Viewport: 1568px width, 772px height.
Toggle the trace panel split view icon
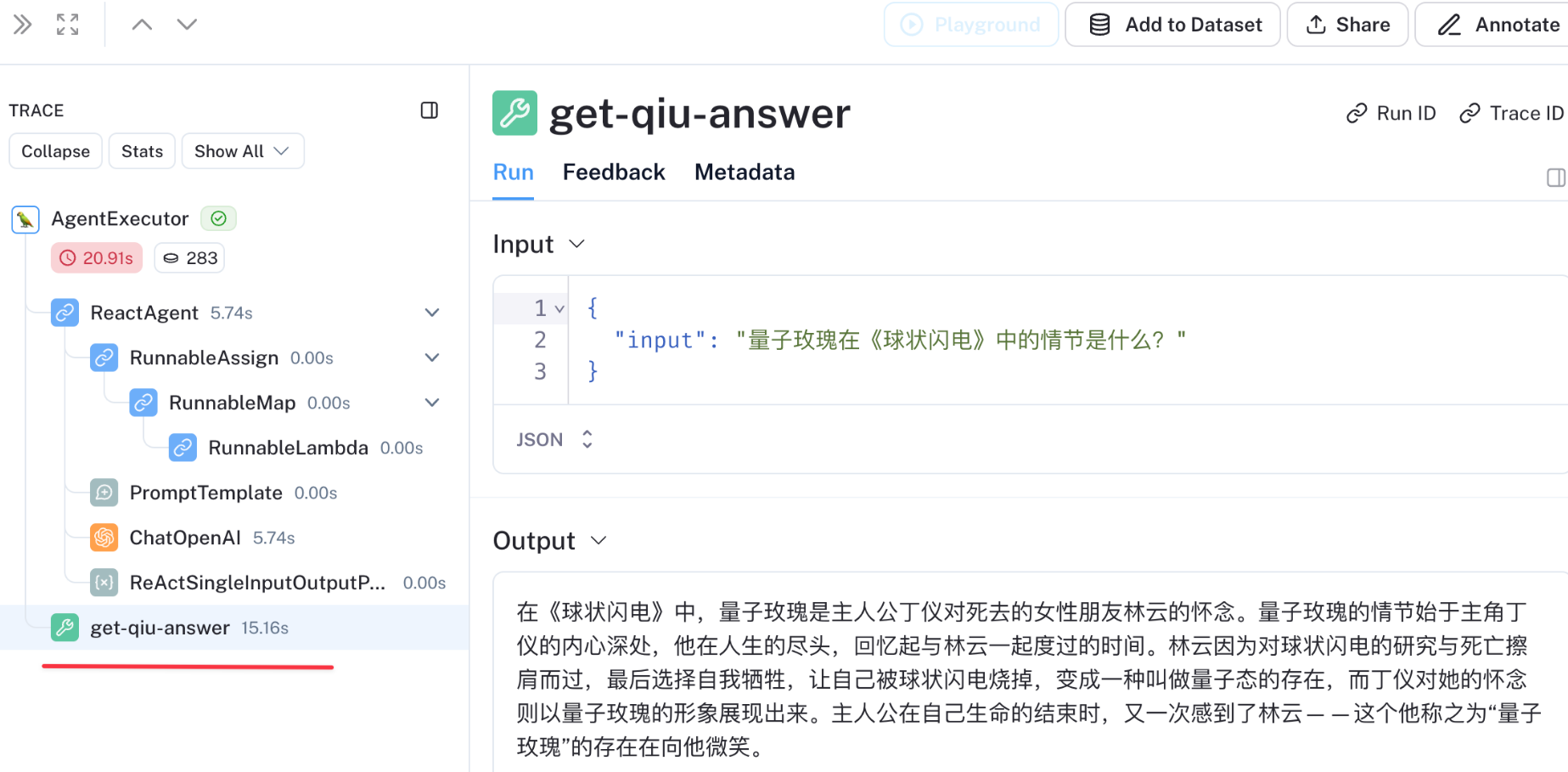coord(430,110)
